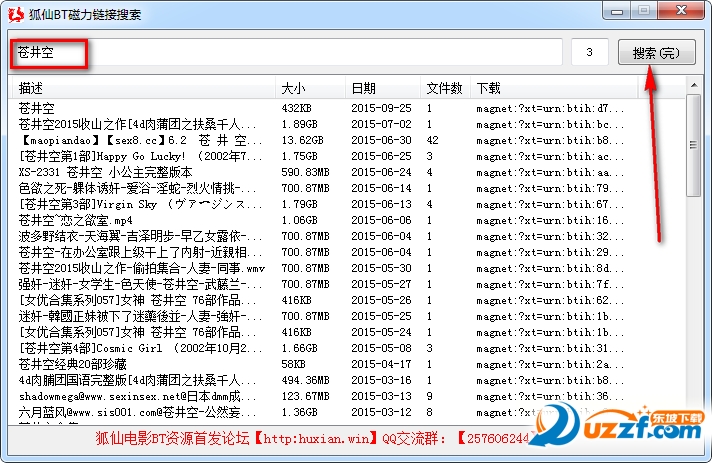Select the magnet link ending btih:d7...
Screen dimensions: 712x463
click(x=550, y=108)
